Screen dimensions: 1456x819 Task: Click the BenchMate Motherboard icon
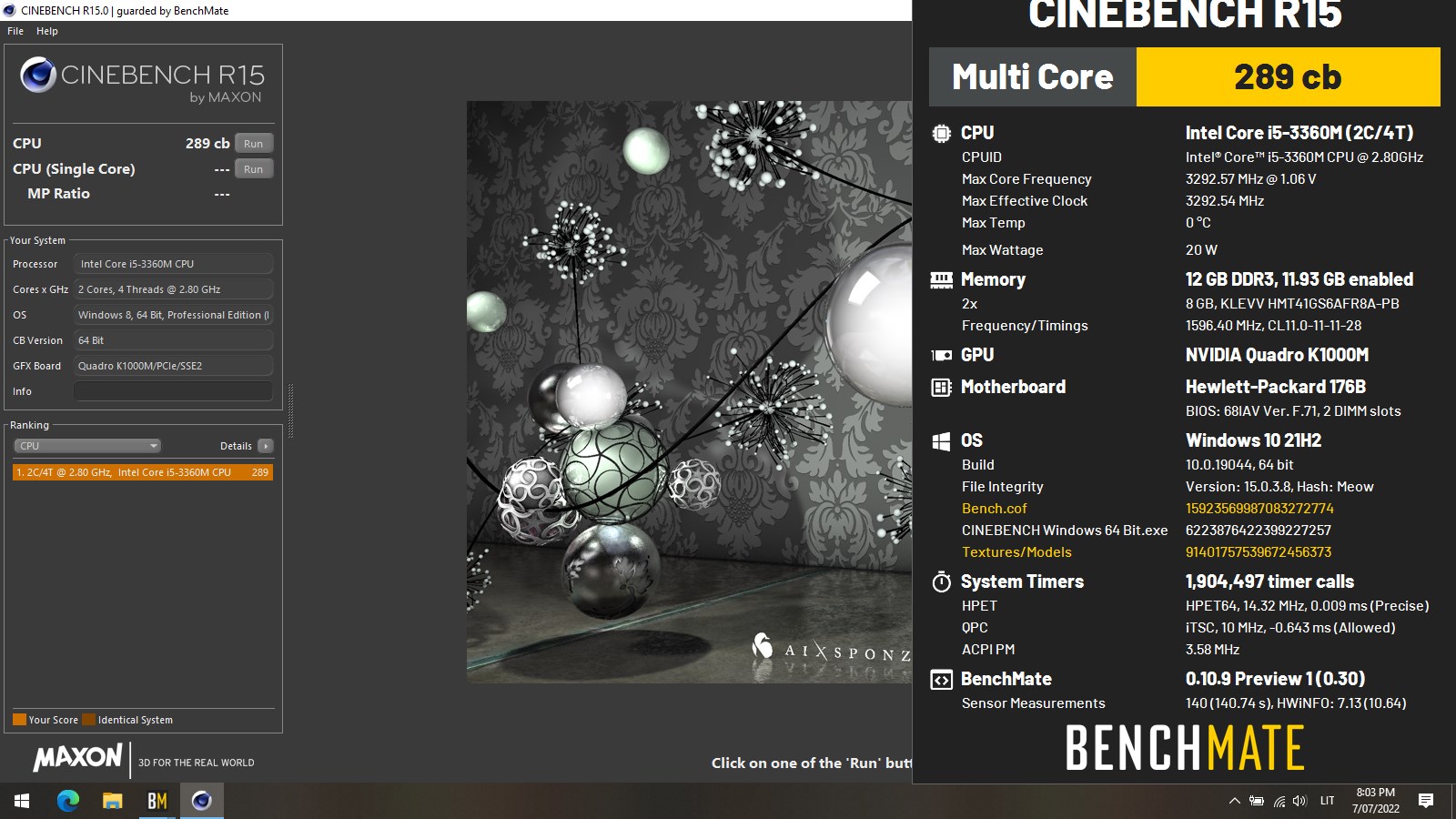coord(942,387)
